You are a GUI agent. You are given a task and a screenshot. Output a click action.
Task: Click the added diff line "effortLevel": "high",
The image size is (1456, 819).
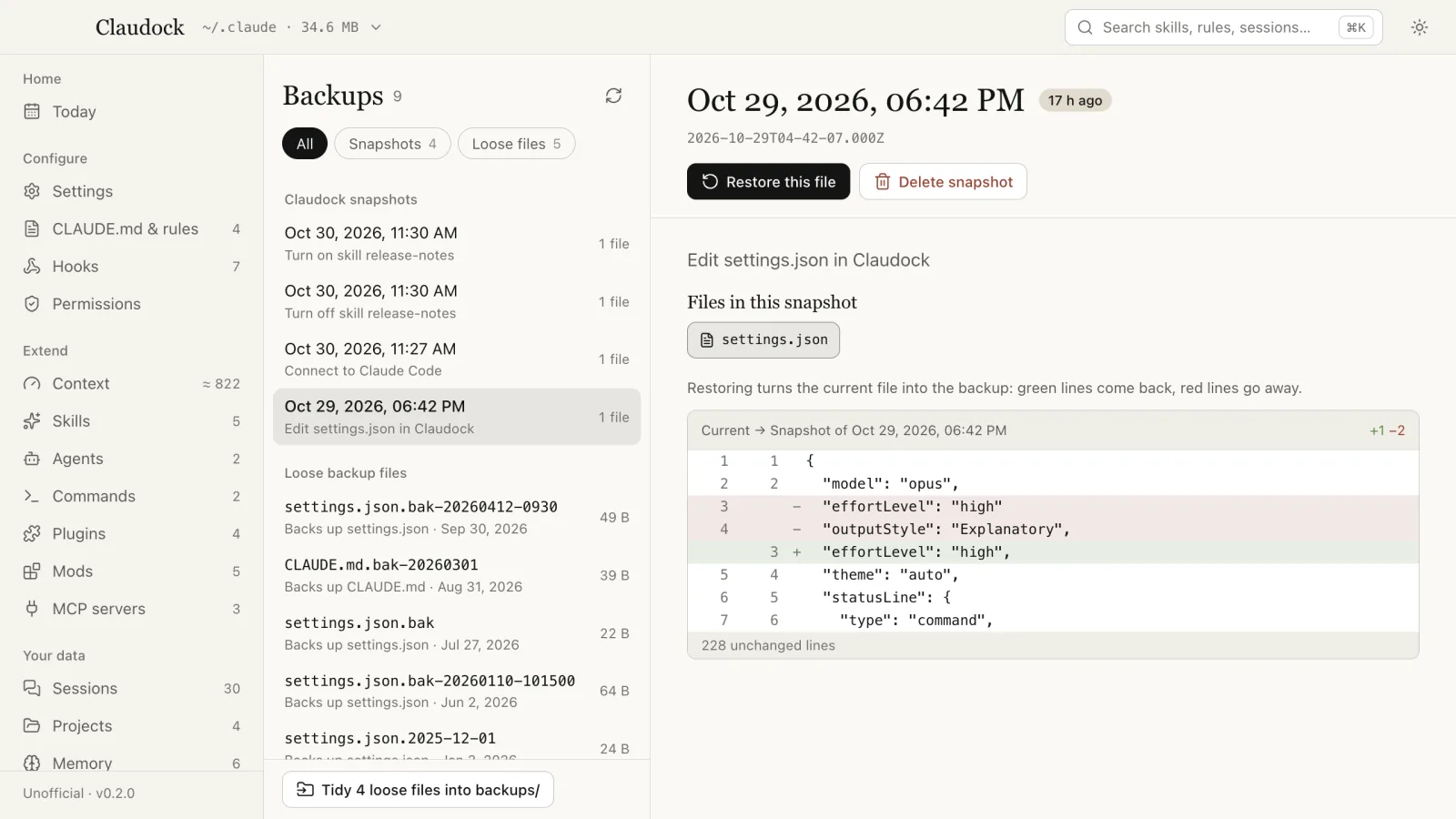pyautogui.click(x=1053, y=551)
